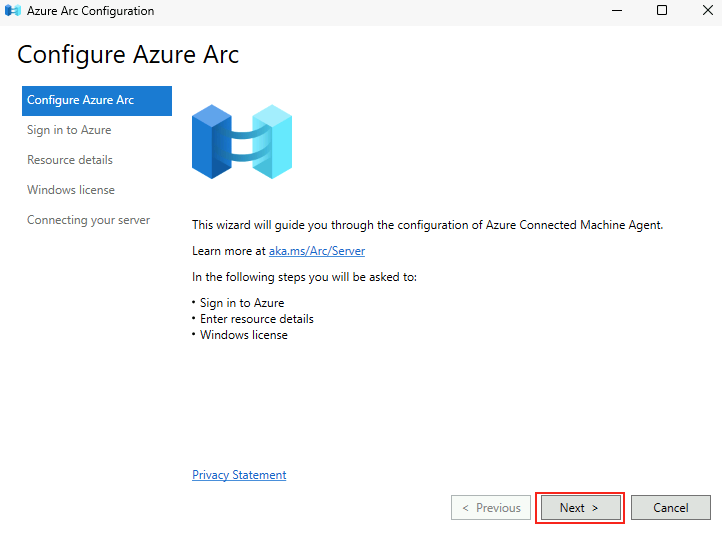Screen dimensions: 722x533
Task: Minimize the Azure Arc Configuration window
Action: point(617,11)
